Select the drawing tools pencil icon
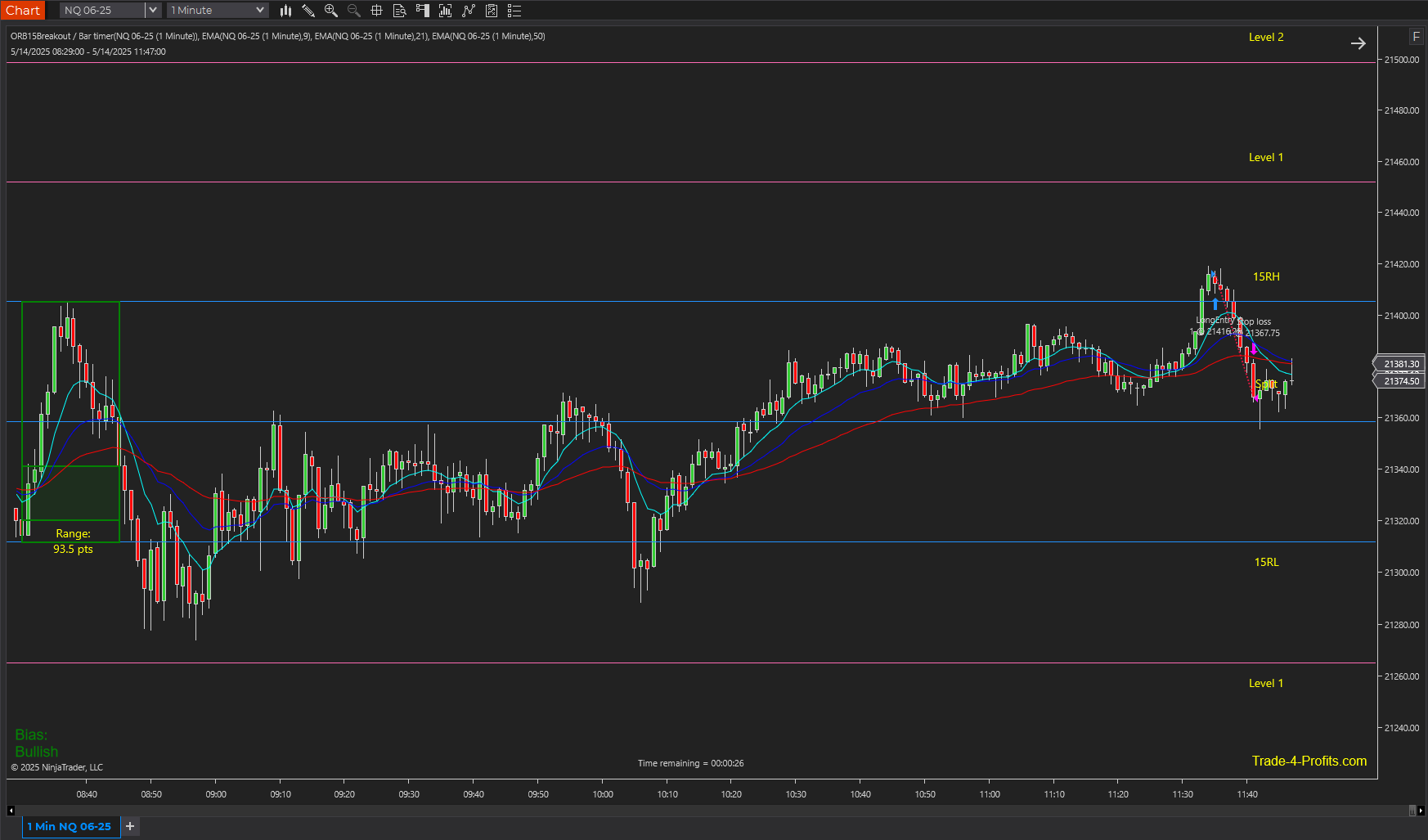This screenshot has height=840, width=1428. click(308, 11)
